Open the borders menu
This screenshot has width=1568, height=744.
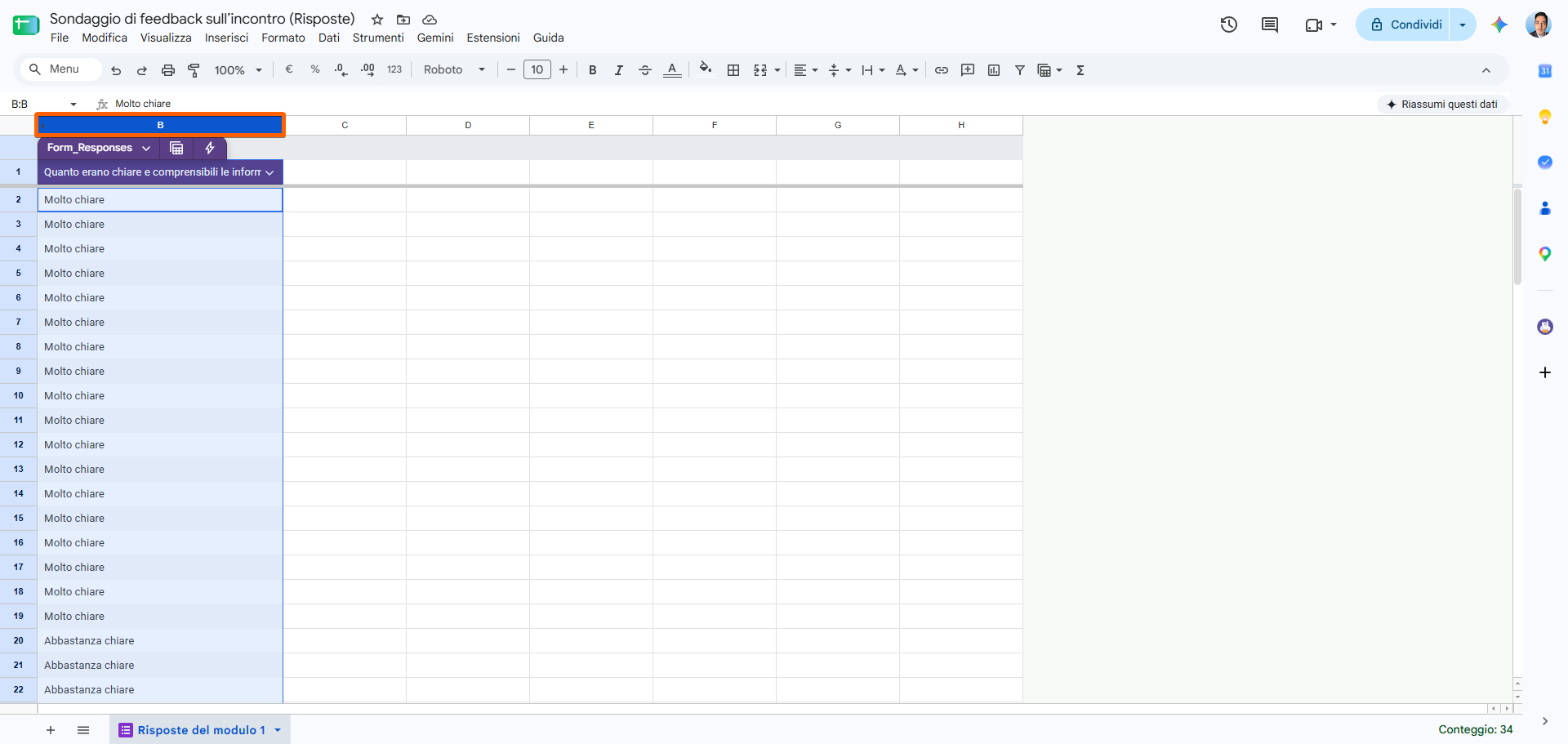click(733, 70)
